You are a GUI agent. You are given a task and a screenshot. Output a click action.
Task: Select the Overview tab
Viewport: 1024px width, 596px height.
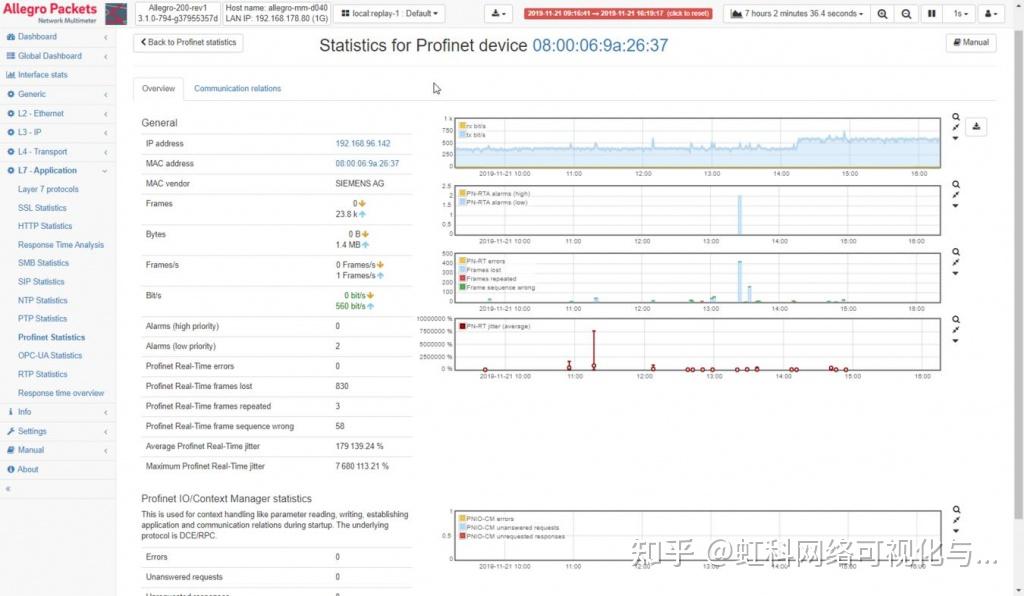click(x=158, y=88)
